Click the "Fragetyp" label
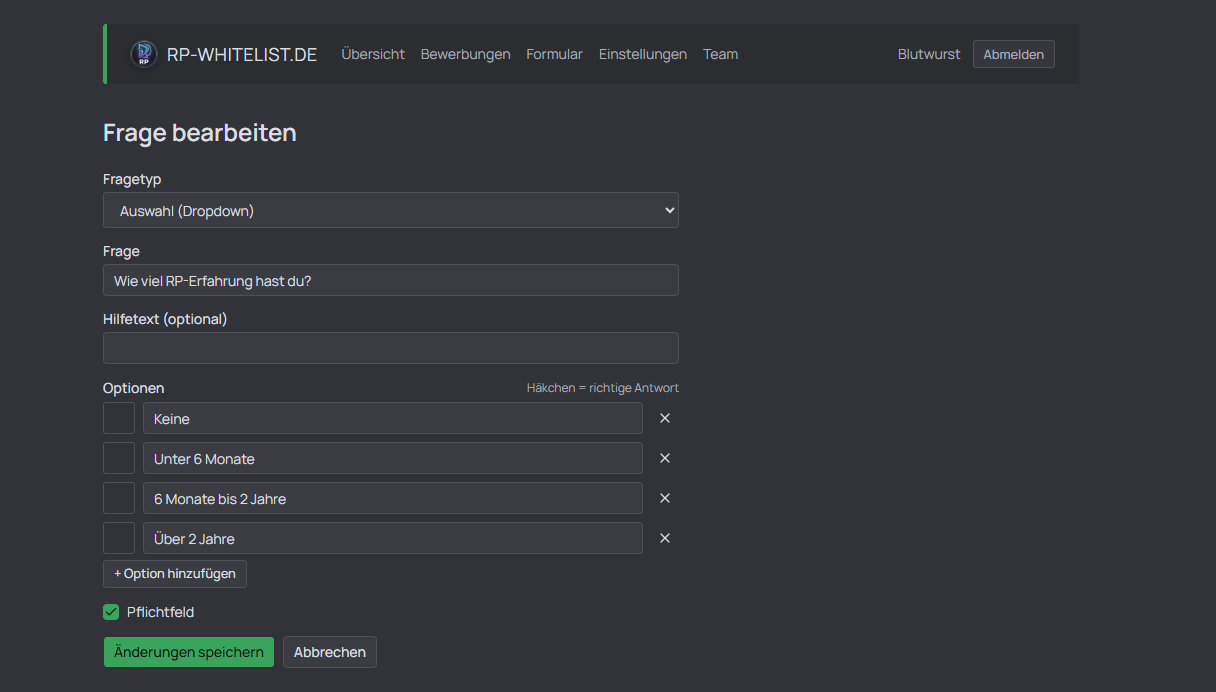This screenshot has height=692, width=1216. [132, 179]
